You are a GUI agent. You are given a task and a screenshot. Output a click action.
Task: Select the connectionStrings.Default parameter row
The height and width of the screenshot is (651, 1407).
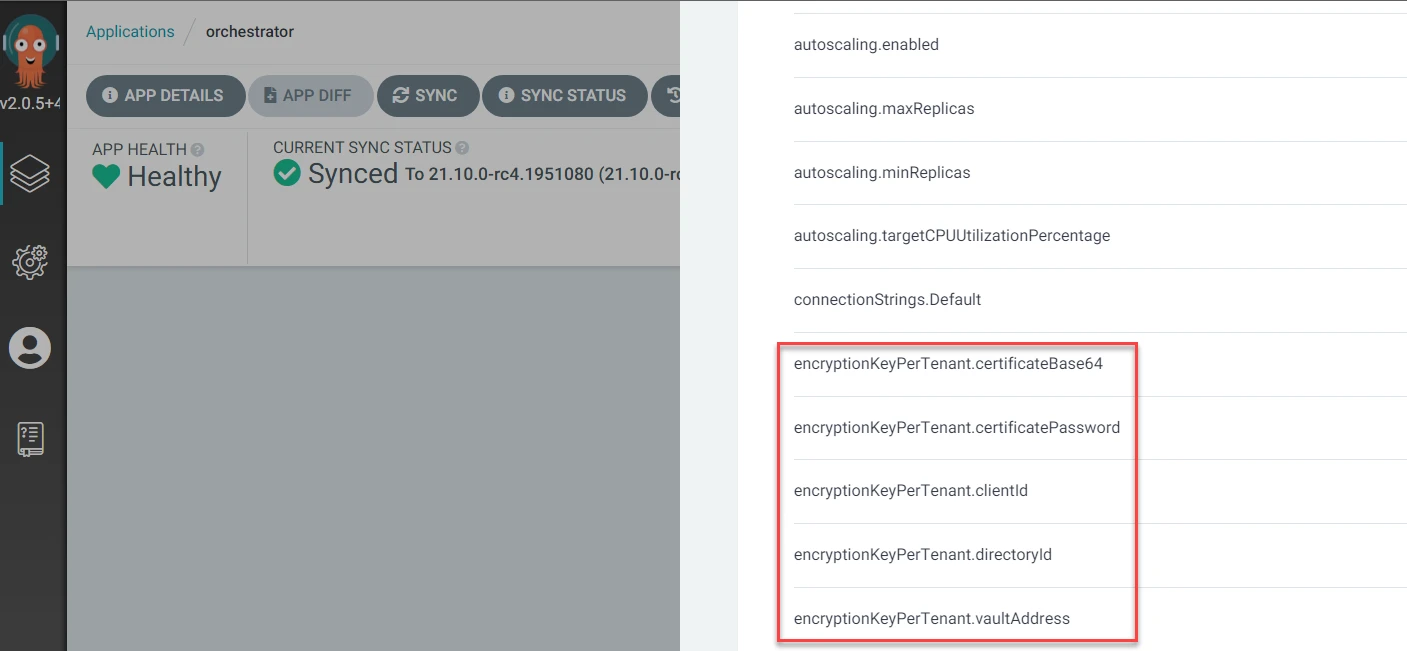(x=1100, y=300)
